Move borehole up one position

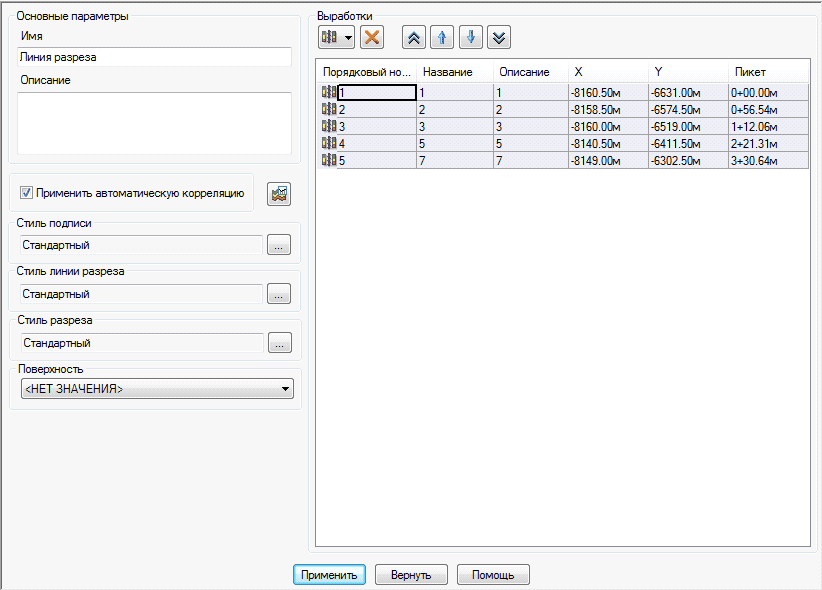(x=442, y=38)
